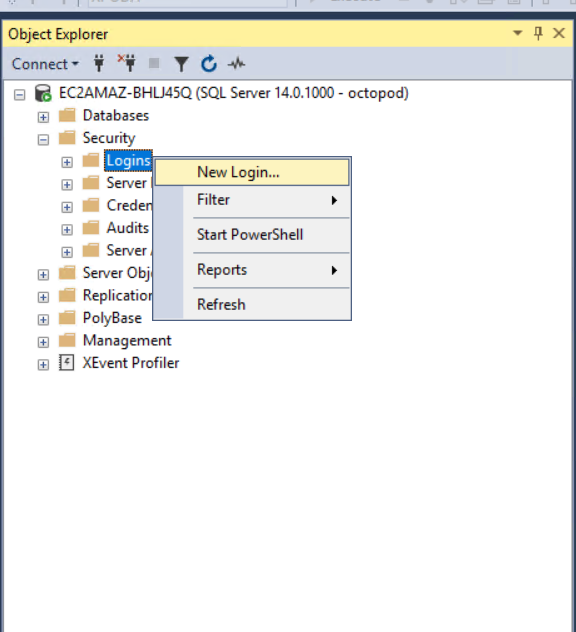Click the Filter funnel icon in toolbar

(x=181, y=64)
